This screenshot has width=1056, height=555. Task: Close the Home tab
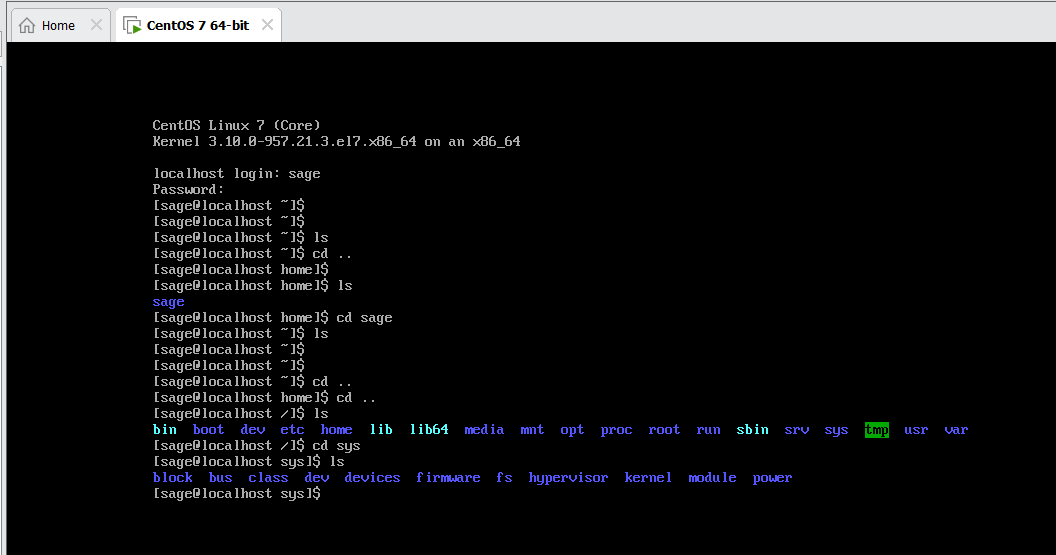(96, 25)
